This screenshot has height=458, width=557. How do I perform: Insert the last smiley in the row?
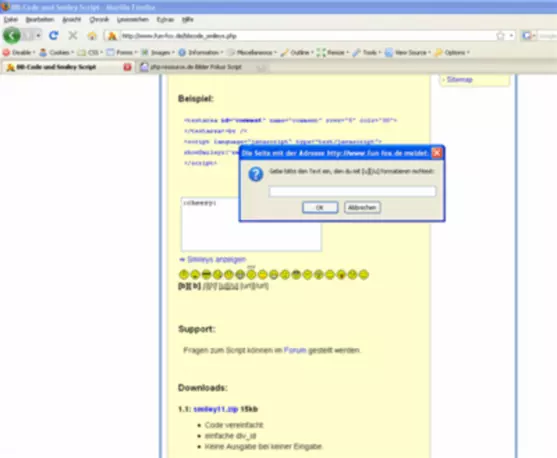[x=363, y=274]
